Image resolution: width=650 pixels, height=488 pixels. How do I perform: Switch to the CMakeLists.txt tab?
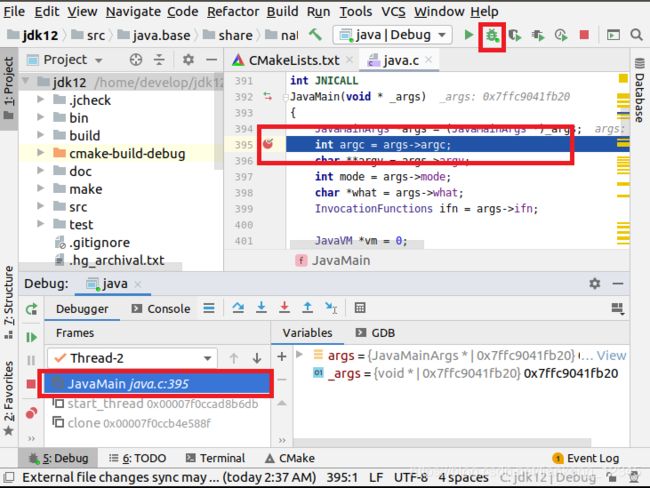[x=294, y=61]
